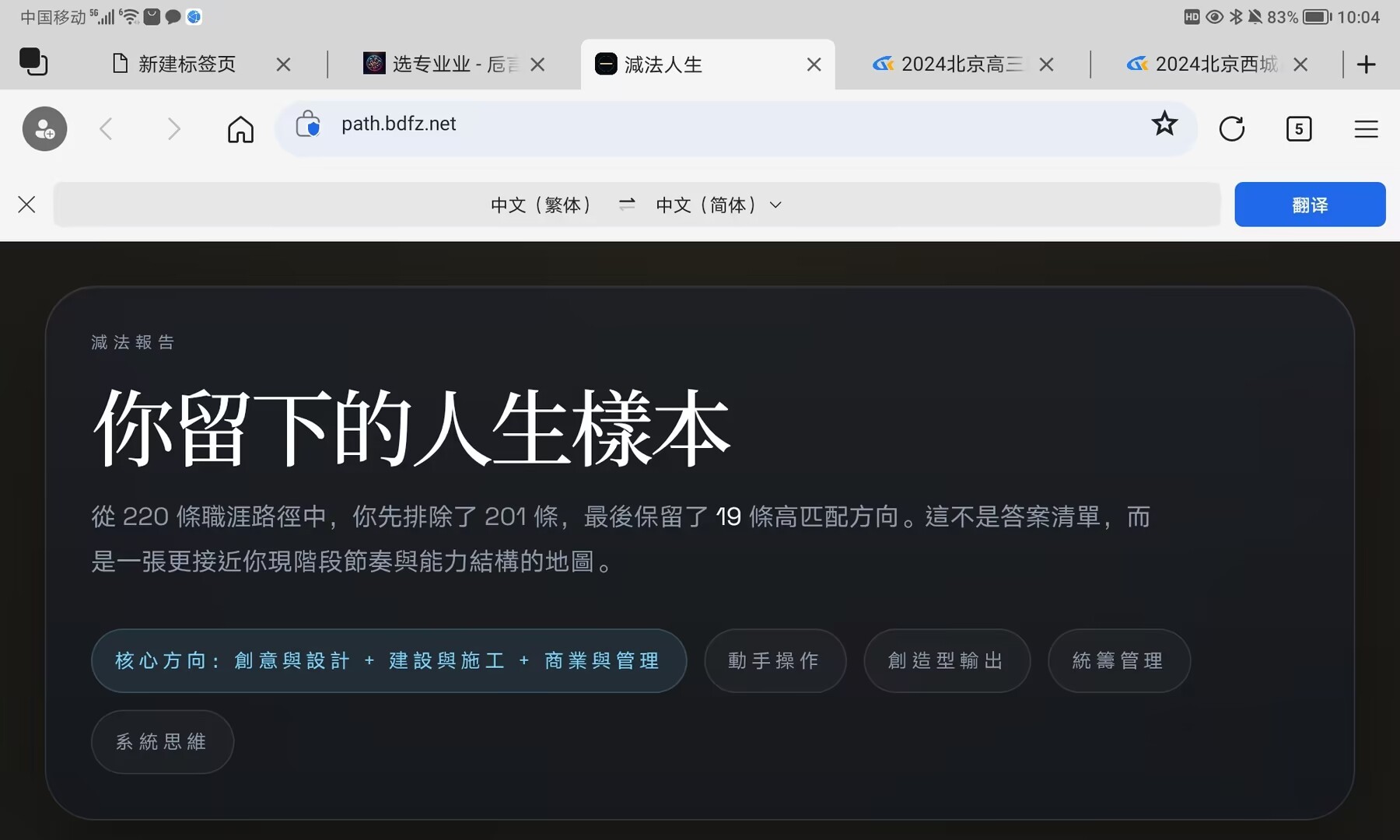Select the 創造型輸出 tag chip
The image size is (1400, 840).
(947, 660)
